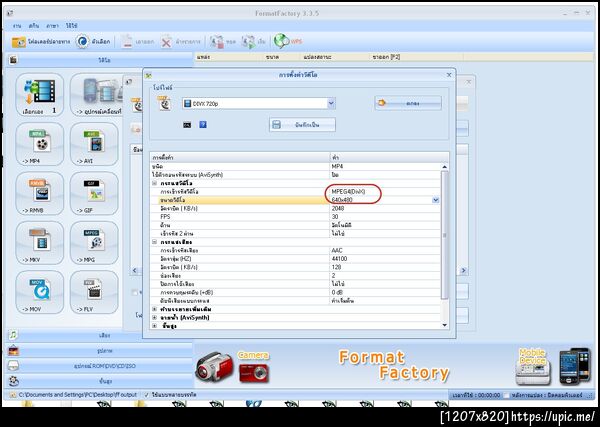Click the red camcorder Camera banner icon
This screenshot has width=600, height=427.
(214, 368)
